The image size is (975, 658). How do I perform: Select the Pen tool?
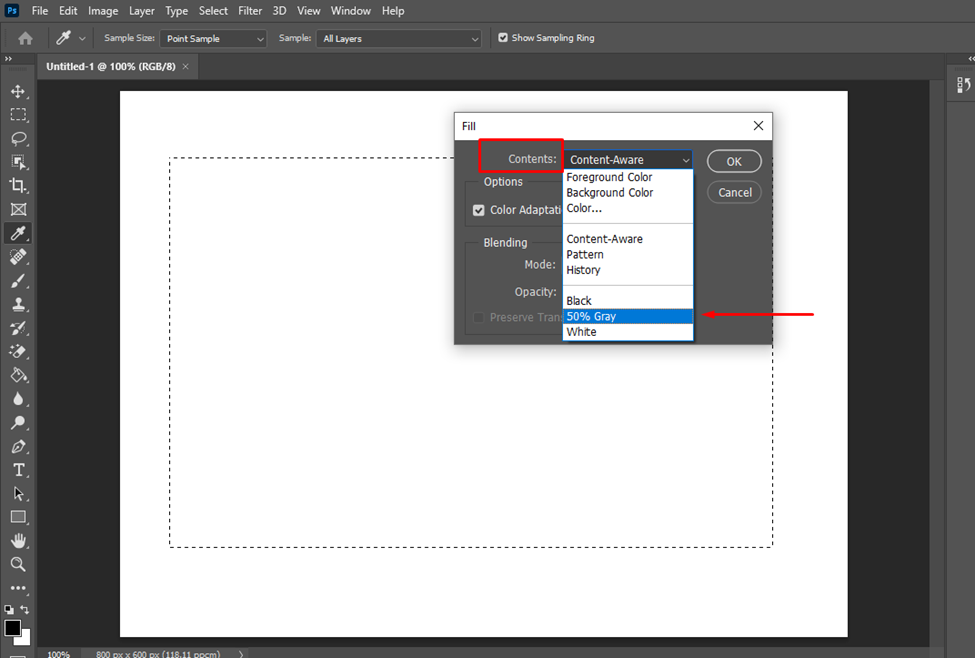[x=18, y=447]
